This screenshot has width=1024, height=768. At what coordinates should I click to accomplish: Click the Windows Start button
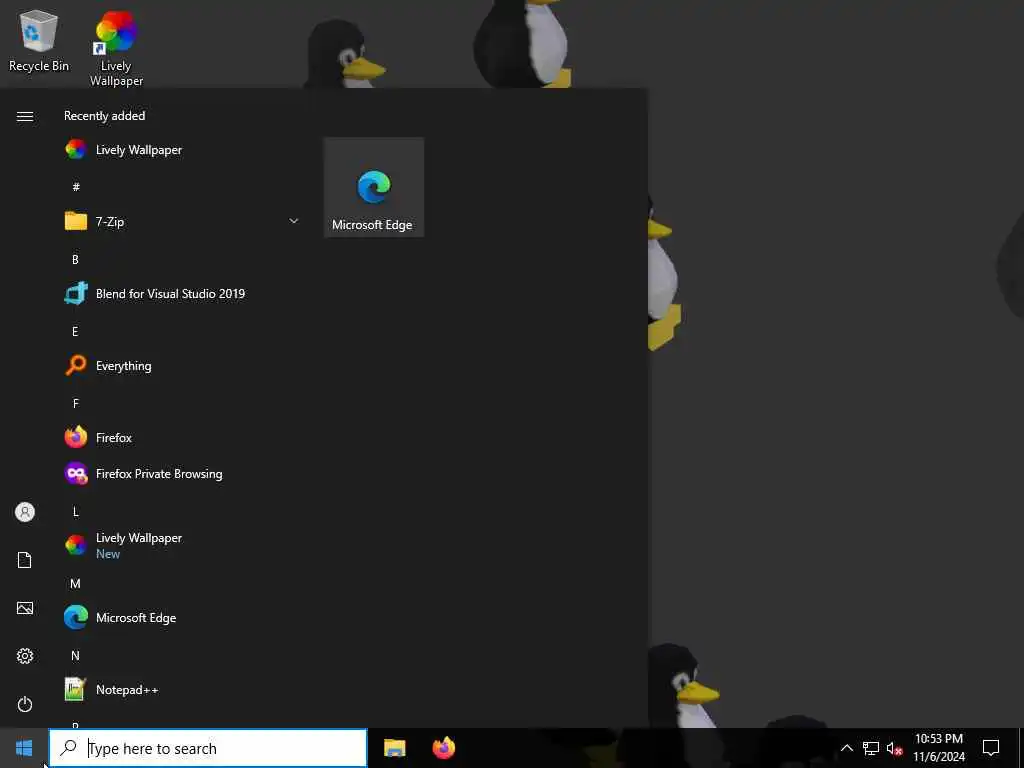pyautogui.click(x=24, y=748)
